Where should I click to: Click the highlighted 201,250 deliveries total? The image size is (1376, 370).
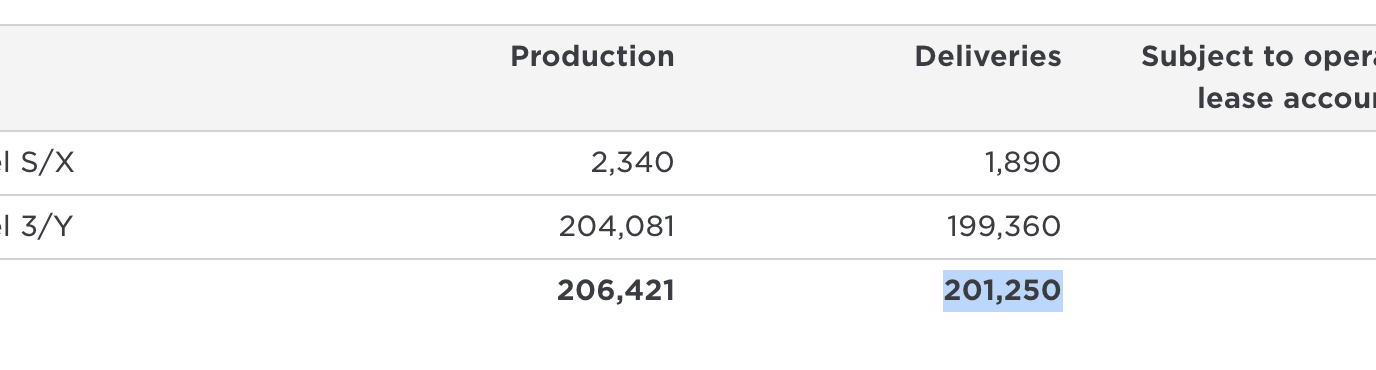point(1003,291)
